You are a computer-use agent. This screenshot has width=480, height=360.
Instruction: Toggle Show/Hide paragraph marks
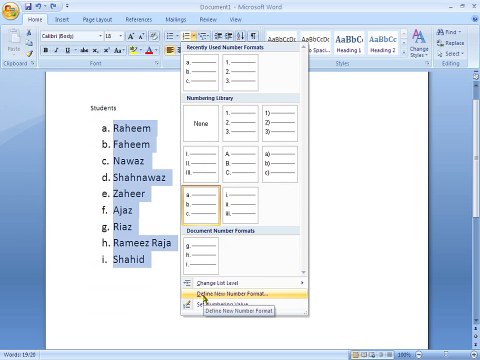tap(253, 36)
